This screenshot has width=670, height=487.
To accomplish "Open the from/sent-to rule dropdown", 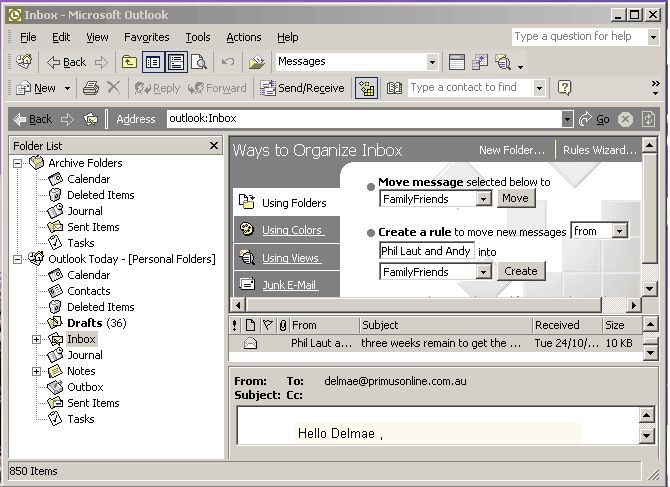I will [619, 231].
